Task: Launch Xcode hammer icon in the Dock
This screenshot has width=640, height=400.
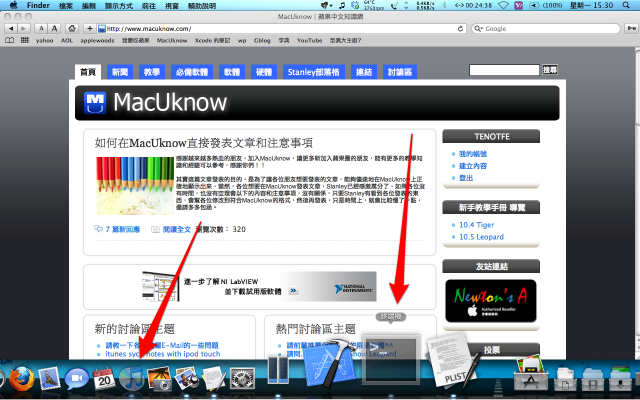Action: (331, 363)
